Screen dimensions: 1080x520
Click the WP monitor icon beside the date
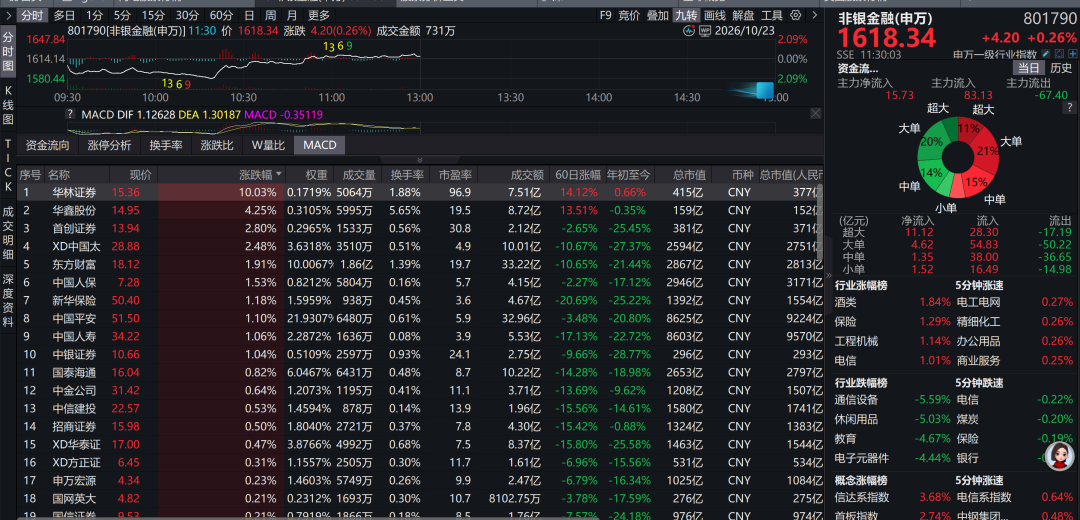705,30
